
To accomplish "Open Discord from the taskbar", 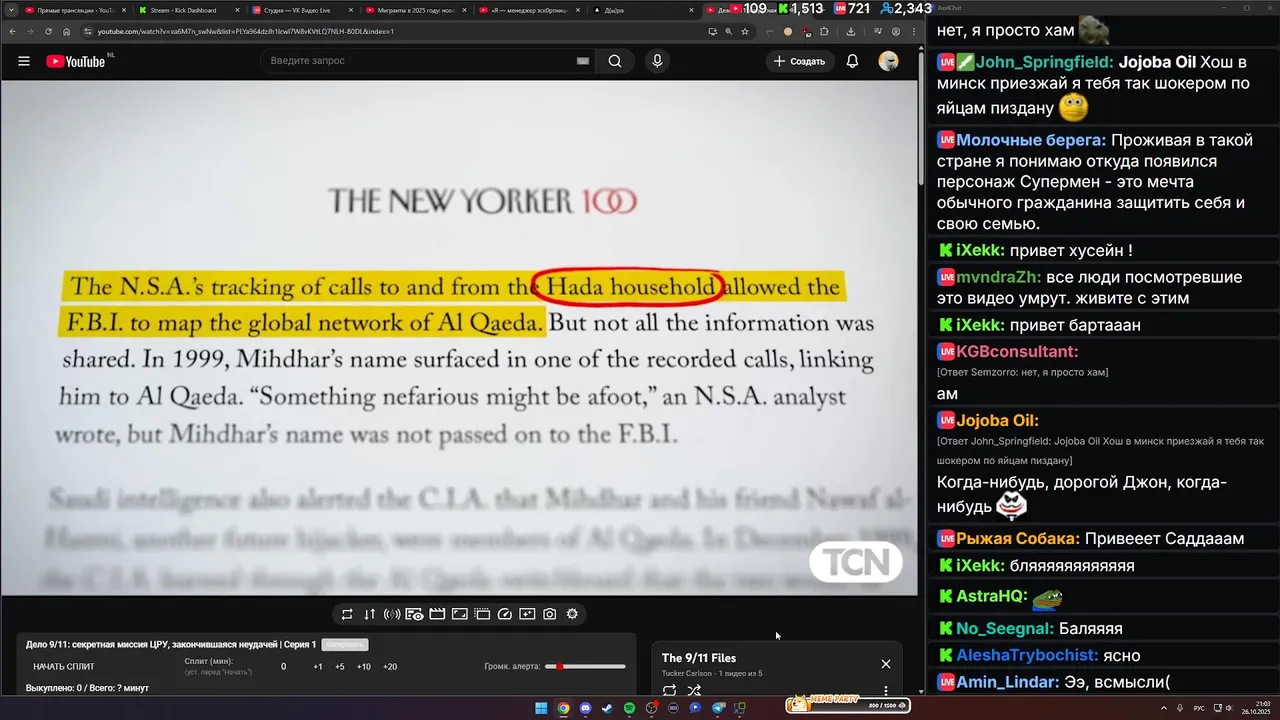I will point(585,708).
